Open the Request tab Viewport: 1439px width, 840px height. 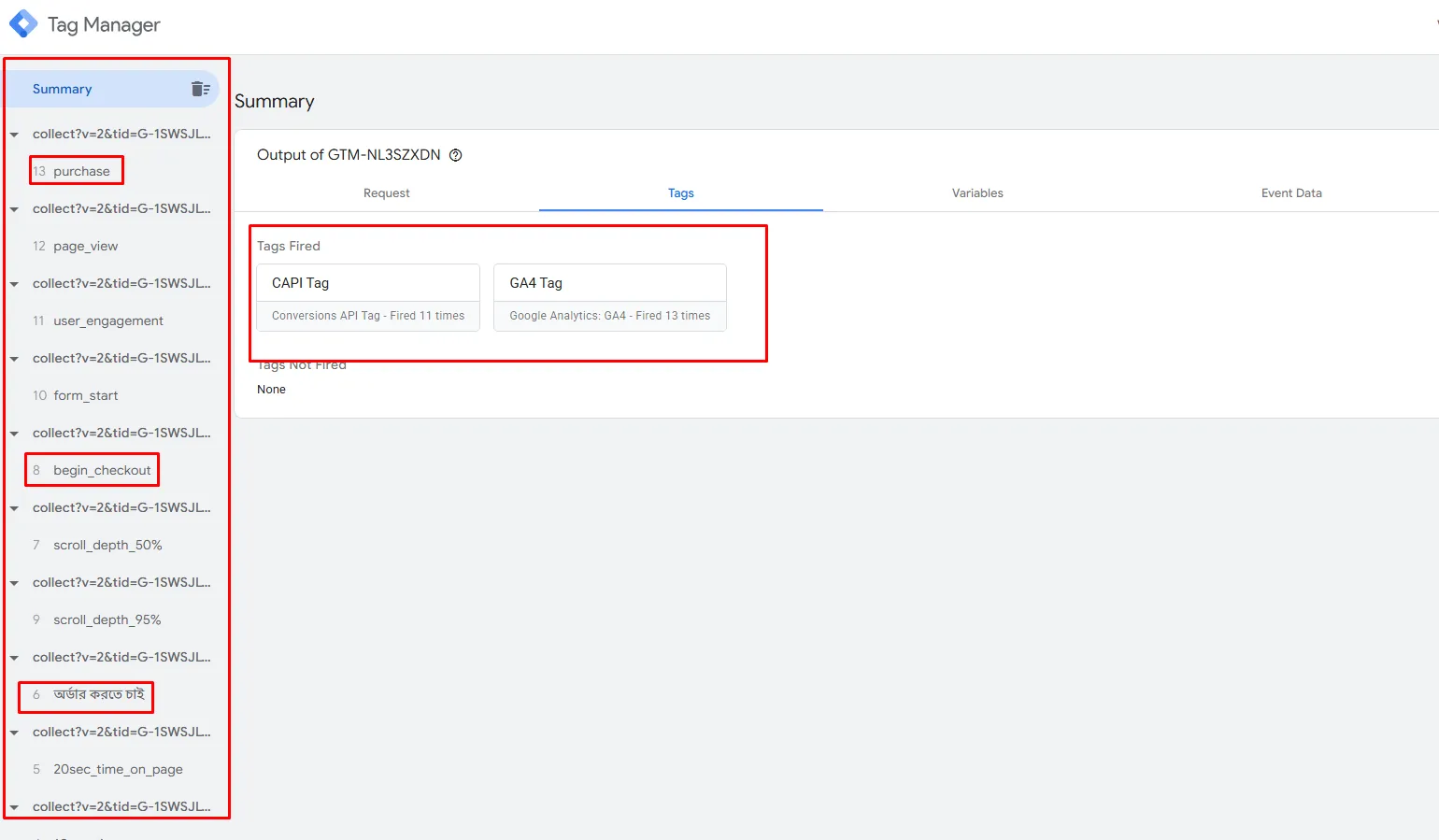click(x=386, y=193)
